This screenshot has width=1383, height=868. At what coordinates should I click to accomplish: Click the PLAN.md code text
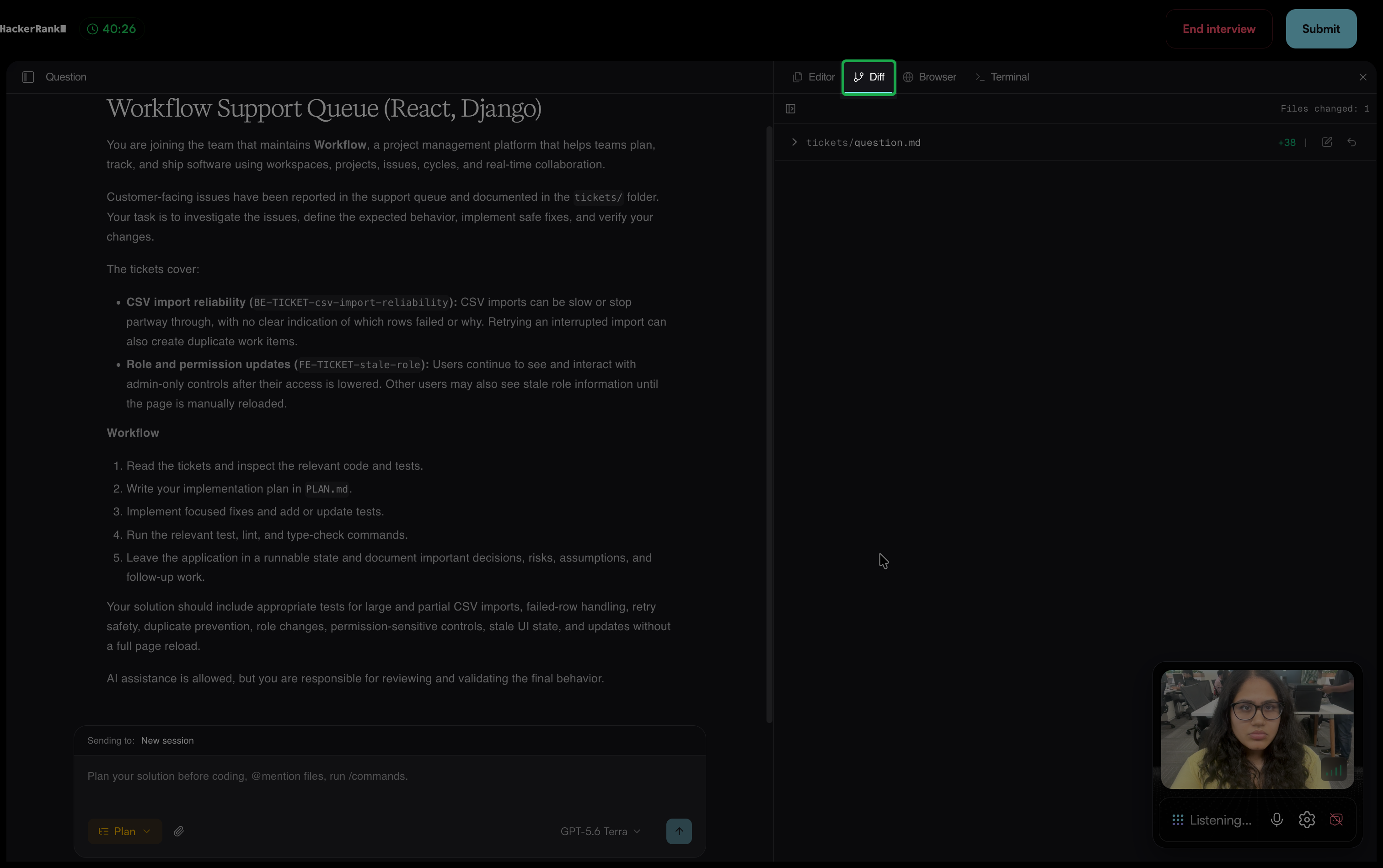point(327,489)
